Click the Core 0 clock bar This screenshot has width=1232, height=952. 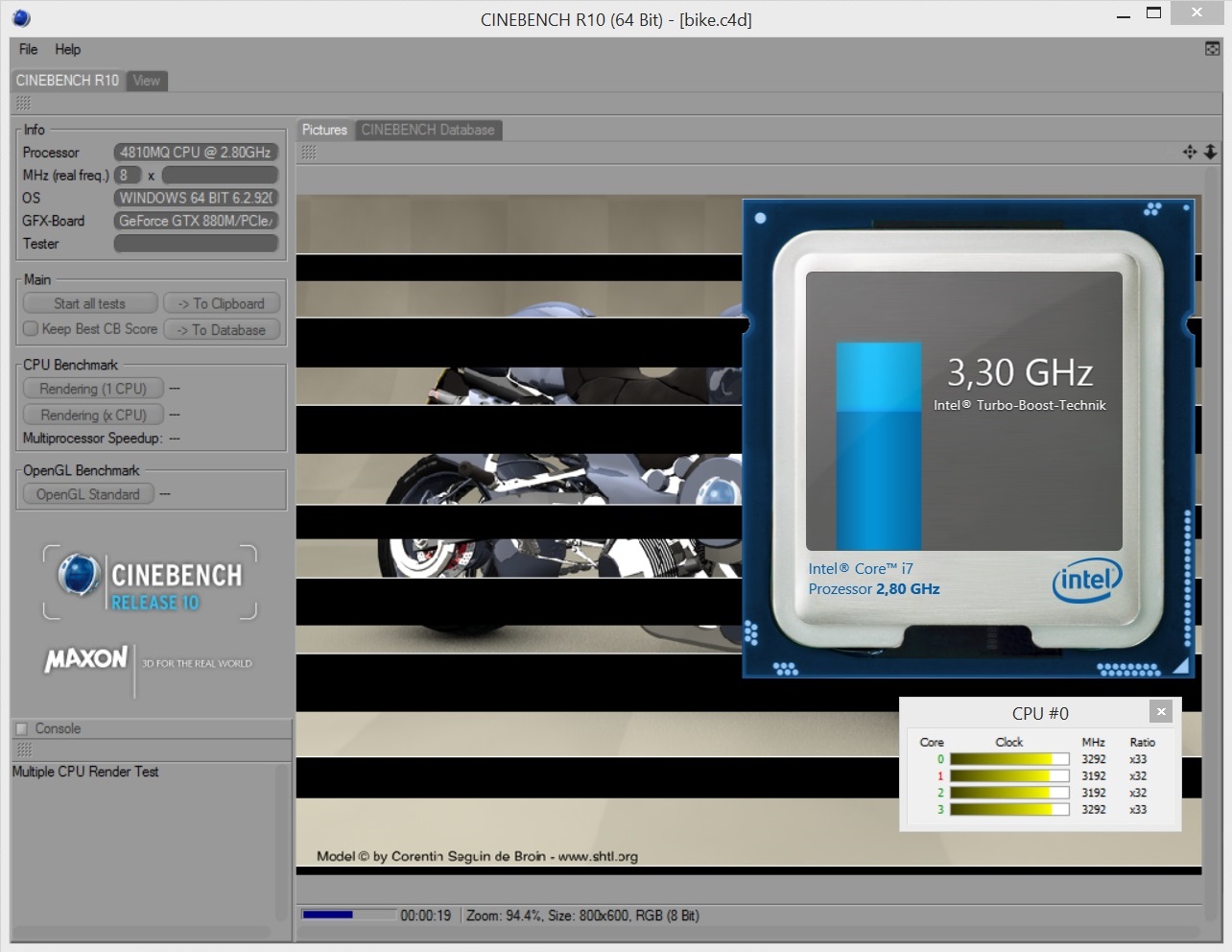click(1009, 759)
